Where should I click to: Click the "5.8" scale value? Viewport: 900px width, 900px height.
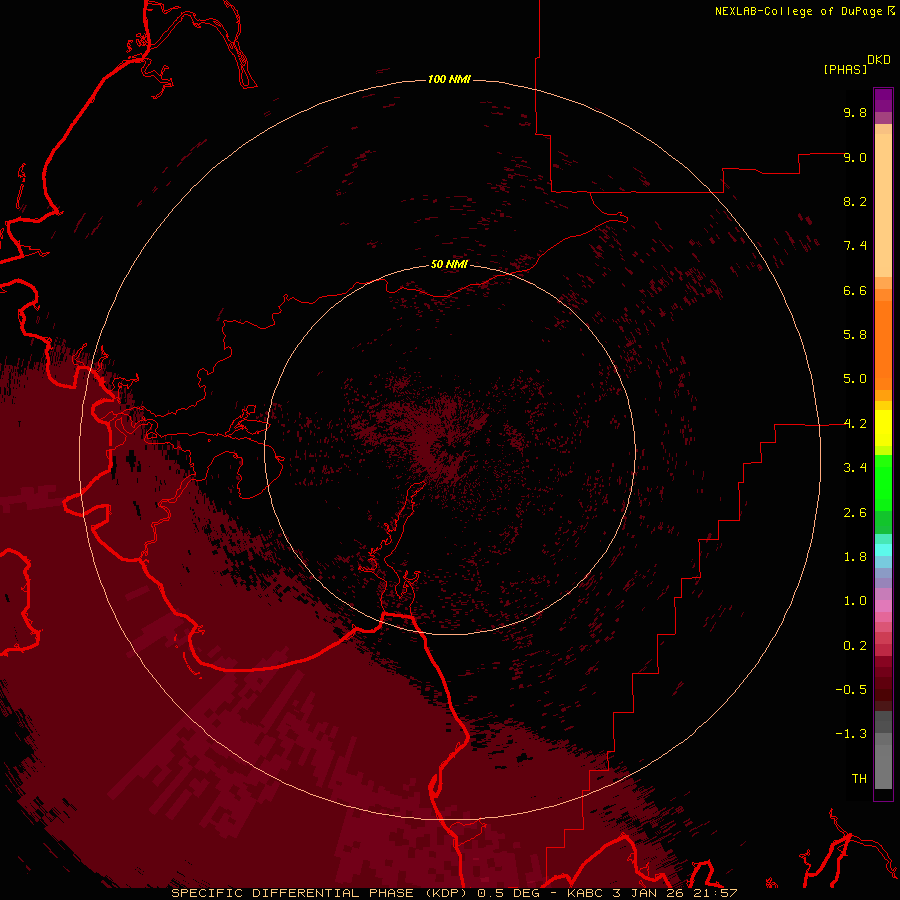coord(855,335)
